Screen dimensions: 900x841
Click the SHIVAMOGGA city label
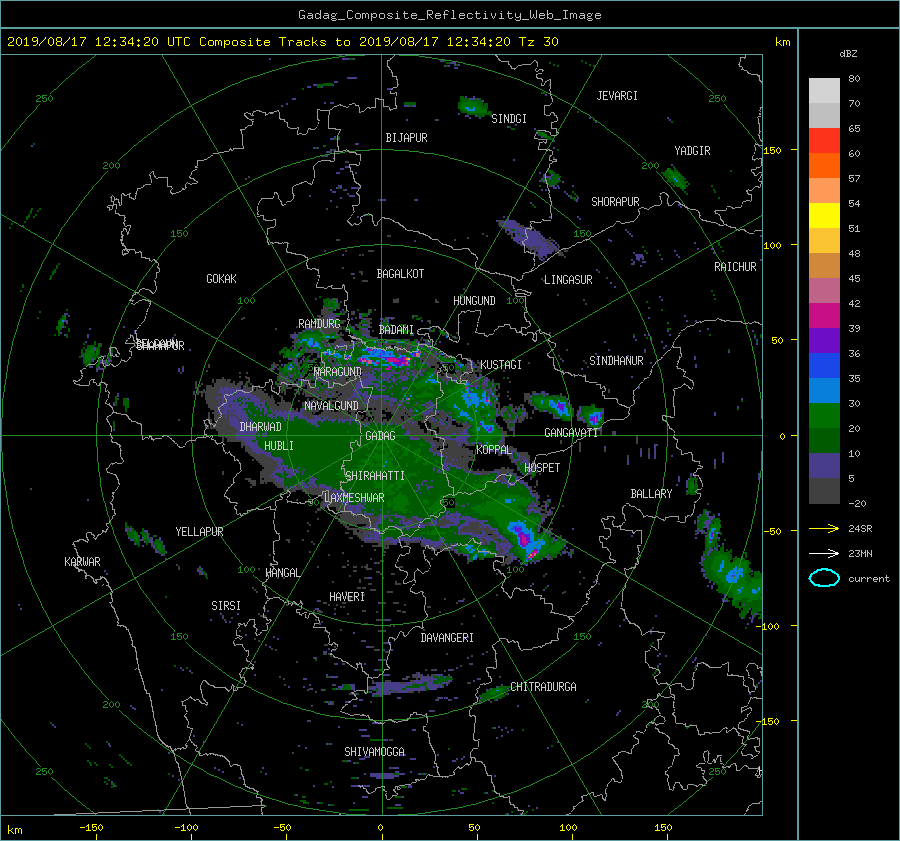tap(374, 752)
